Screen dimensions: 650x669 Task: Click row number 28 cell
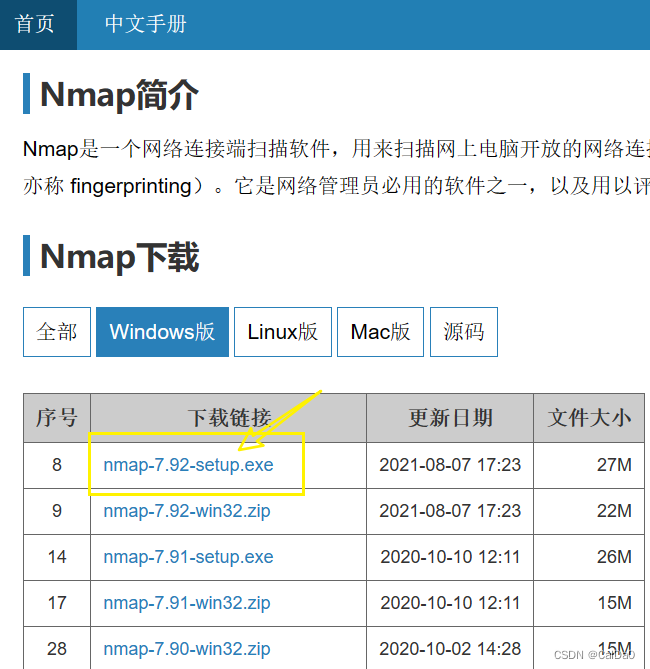point(57,649)
